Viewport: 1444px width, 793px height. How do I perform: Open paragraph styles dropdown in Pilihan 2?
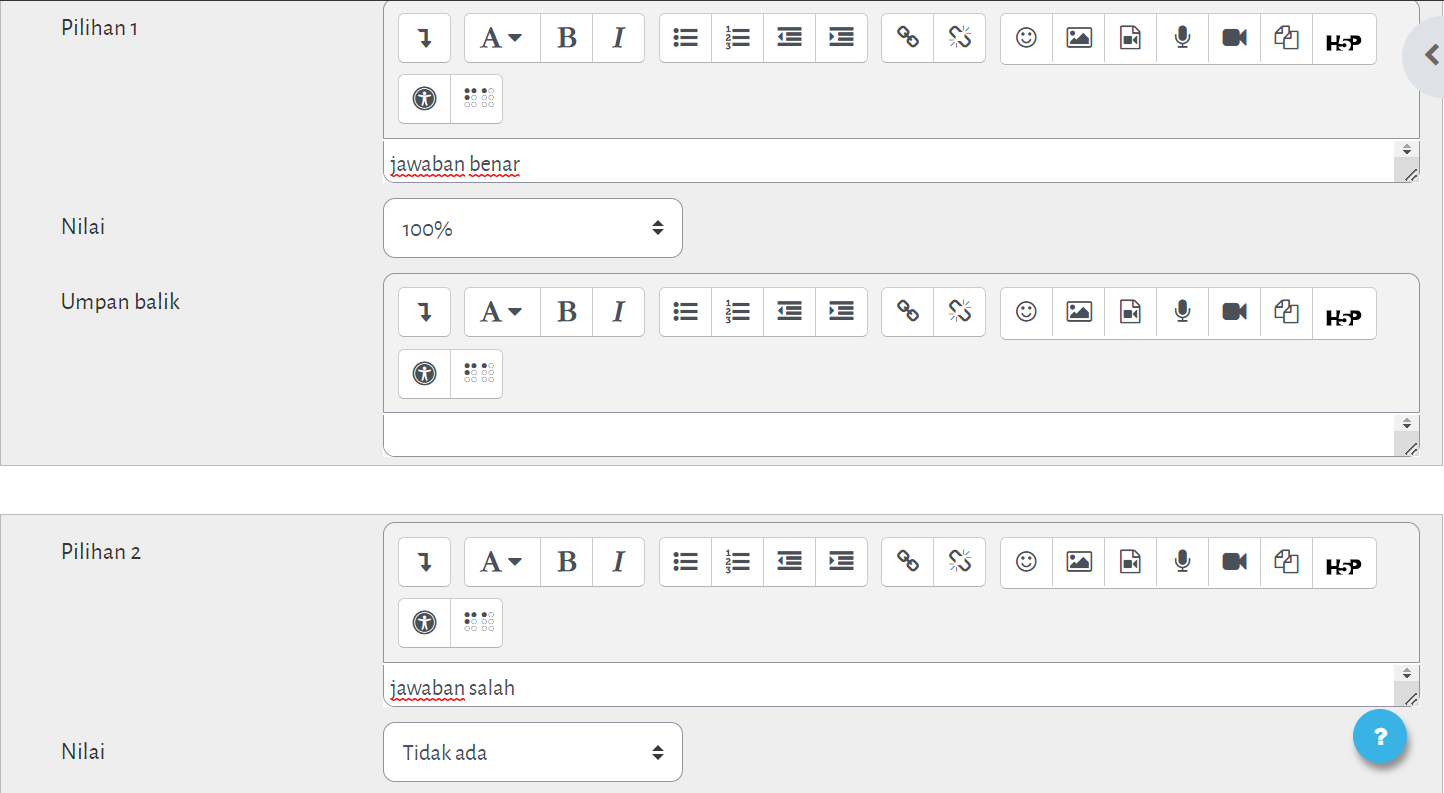tap(502, 562)
